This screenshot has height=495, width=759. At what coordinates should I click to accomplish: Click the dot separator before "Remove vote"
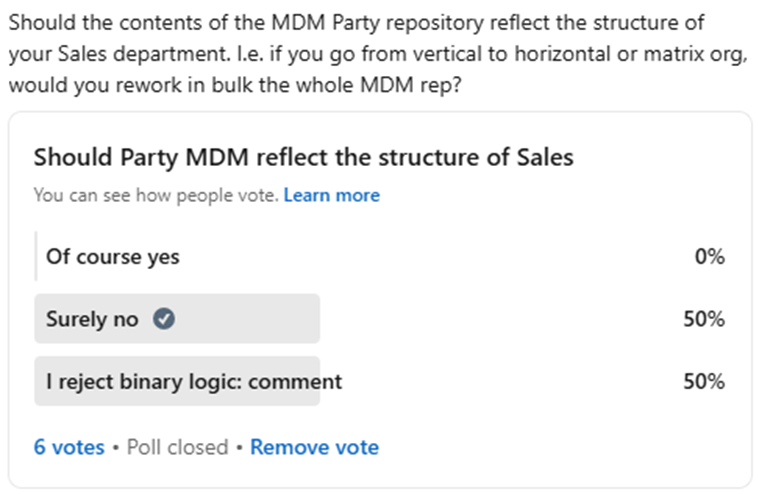coord(239,447)
